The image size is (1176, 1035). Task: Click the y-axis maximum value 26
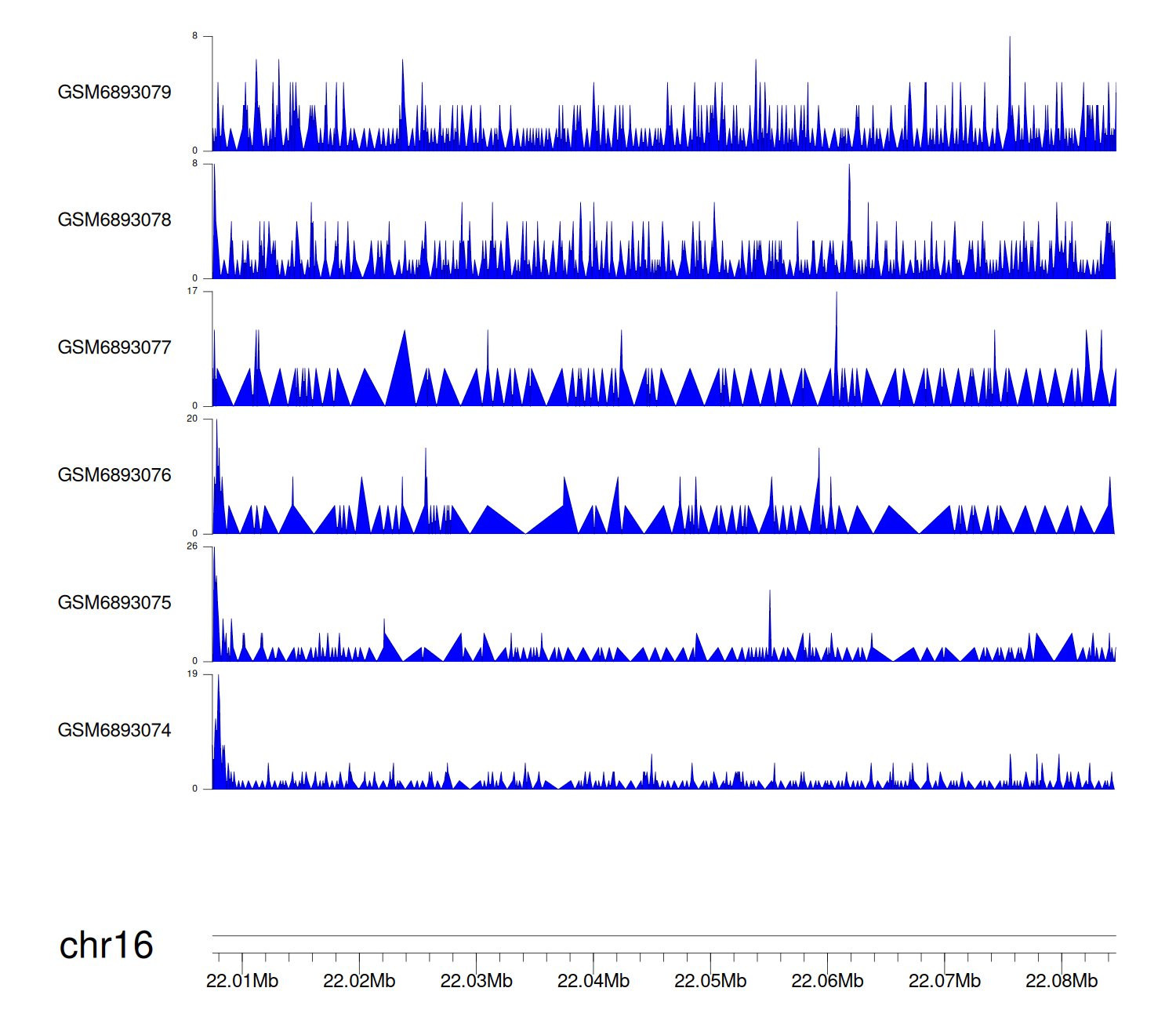(192, 547)
